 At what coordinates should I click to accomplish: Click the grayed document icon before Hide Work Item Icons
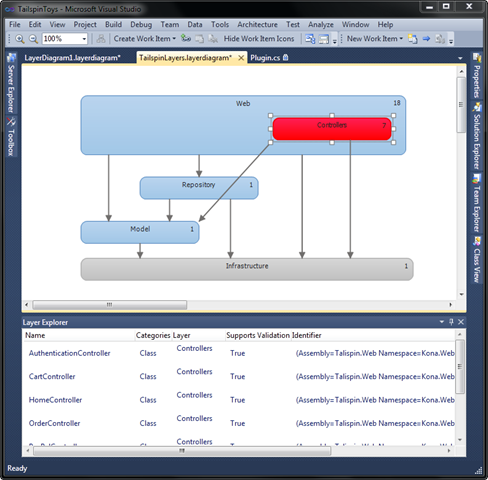coord(200,39)
